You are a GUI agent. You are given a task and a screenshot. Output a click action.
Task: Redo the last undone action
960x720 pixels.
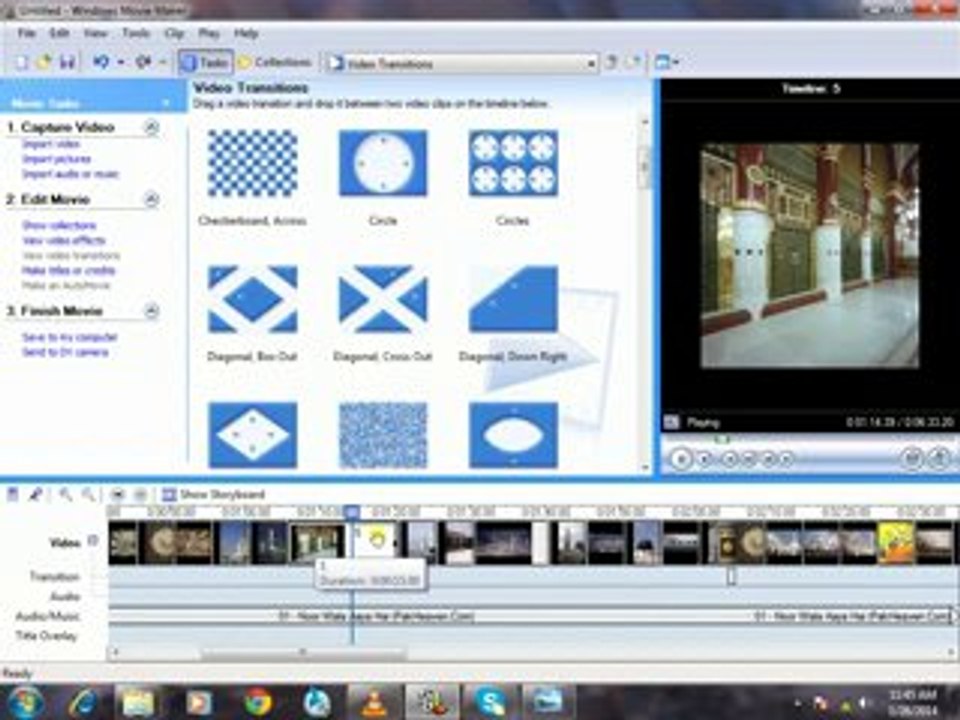coord(143,62)
